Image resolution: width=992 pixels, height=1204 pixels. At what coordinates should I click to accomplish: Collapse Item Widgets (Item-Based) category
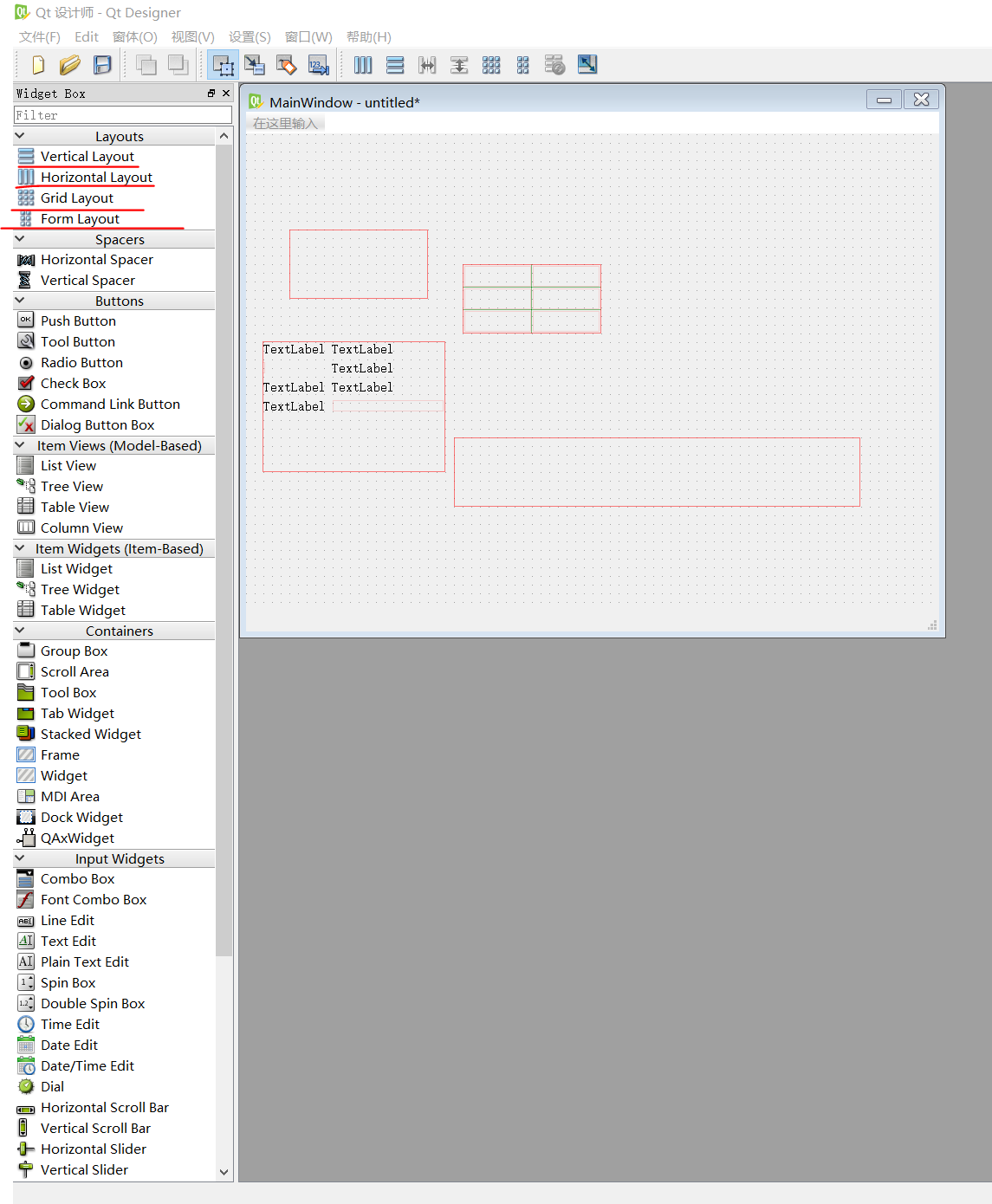click(20, 548)
